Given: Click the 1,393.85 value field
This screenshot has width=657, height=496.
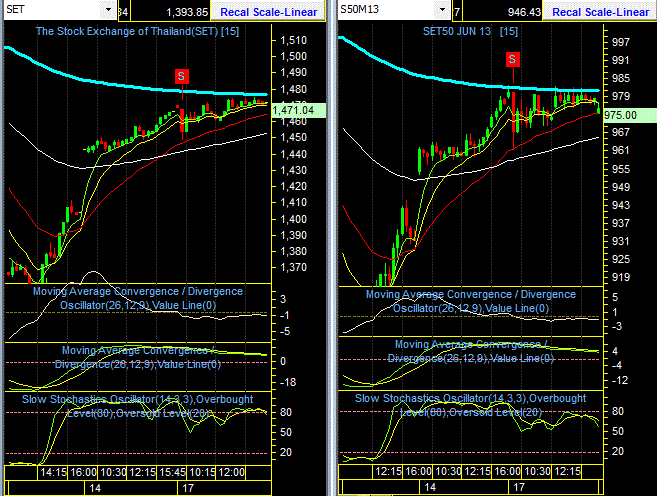Looking at the screenshot, I should click(x=170, y=12).
